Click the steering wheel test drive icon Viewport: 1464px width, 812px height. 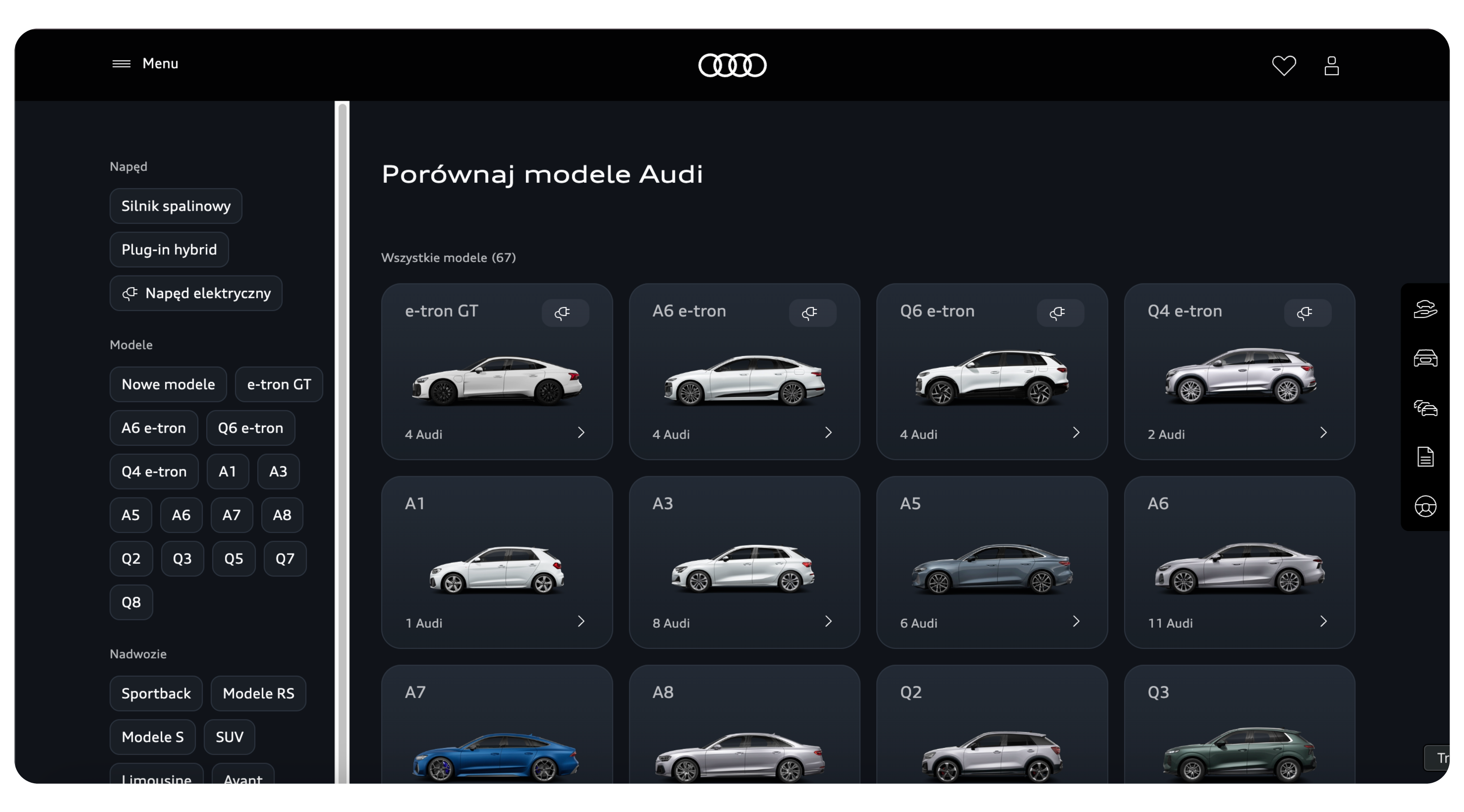[x=1425, y=506]
